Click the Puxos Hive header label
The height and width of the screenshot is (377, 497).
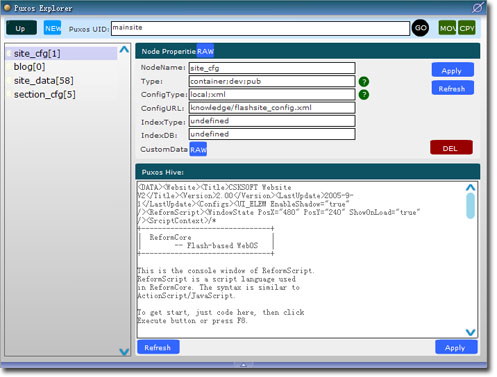[162, 172]
